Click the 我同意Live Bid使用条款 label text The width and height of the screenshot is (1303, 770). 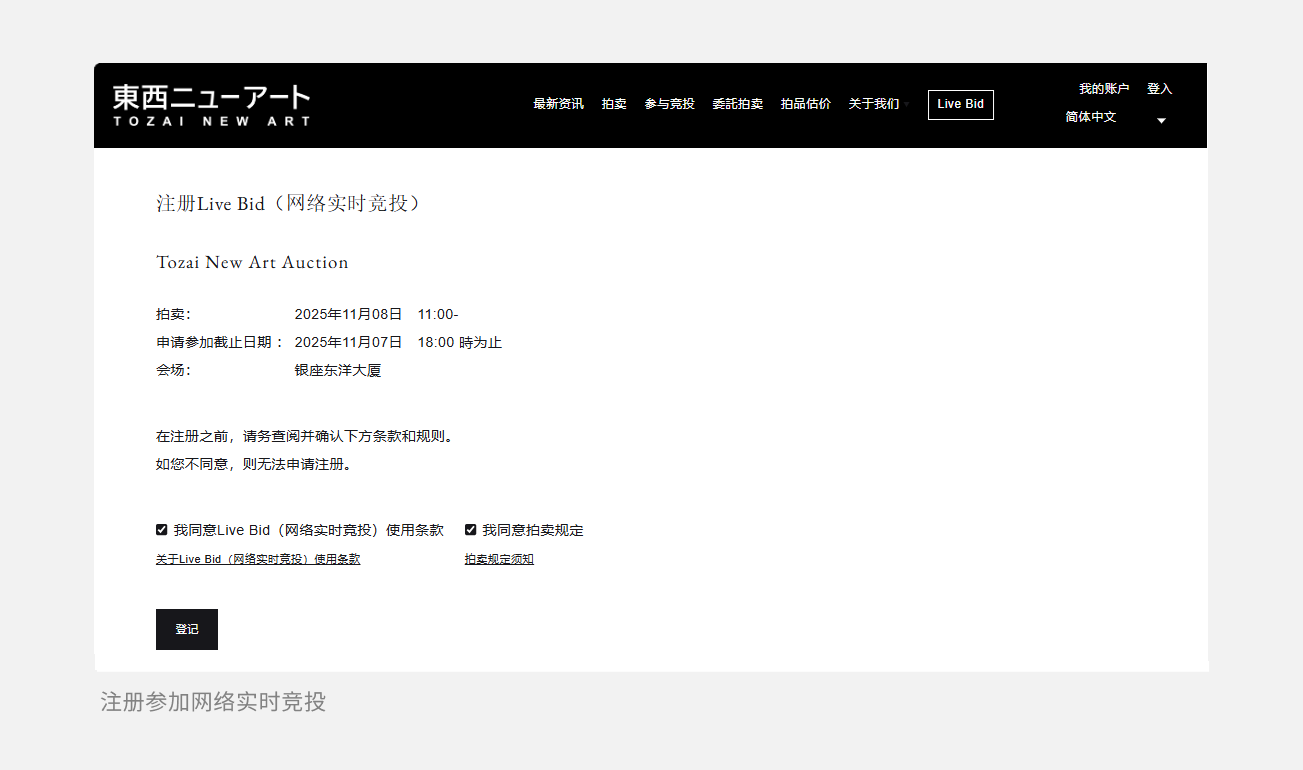(308, 530)
